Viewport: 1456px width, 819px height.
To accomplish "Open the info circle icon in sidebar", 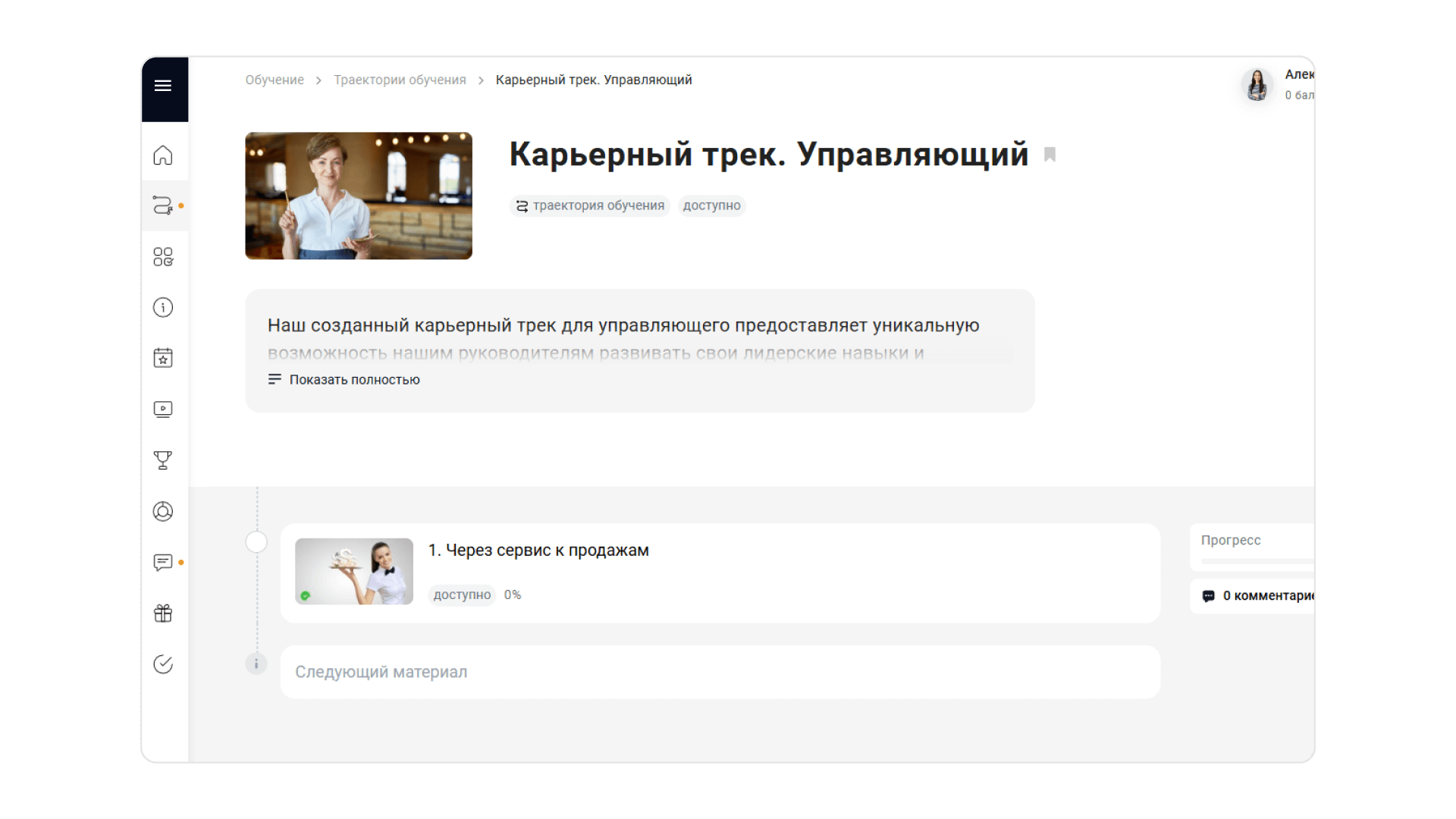I will coord(163,307).
